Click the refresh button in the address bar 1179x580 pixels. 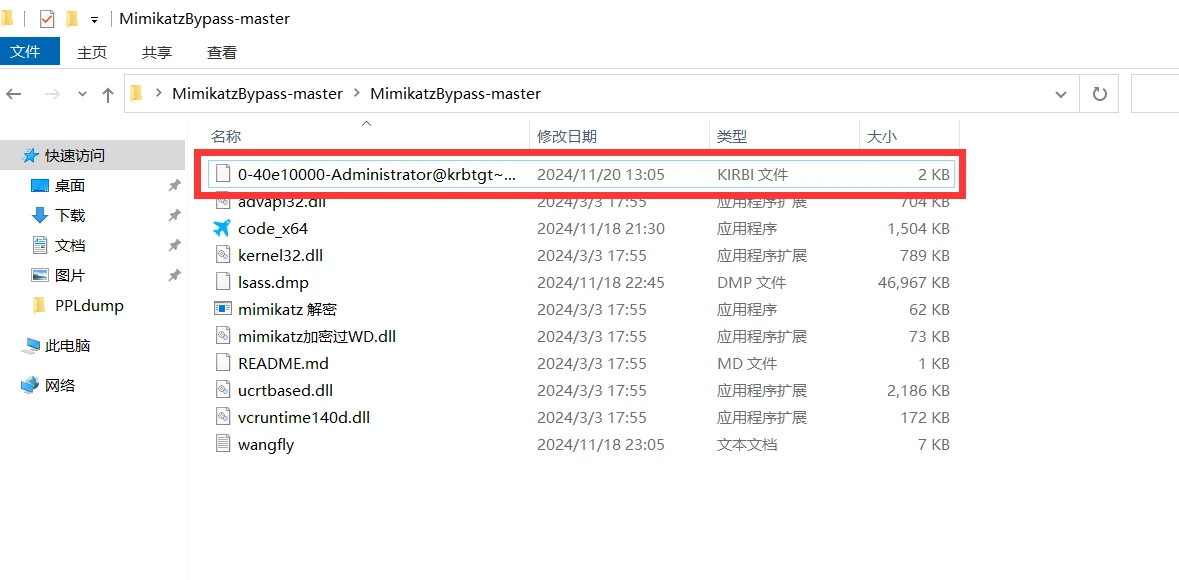click(x=1099, y=94)
